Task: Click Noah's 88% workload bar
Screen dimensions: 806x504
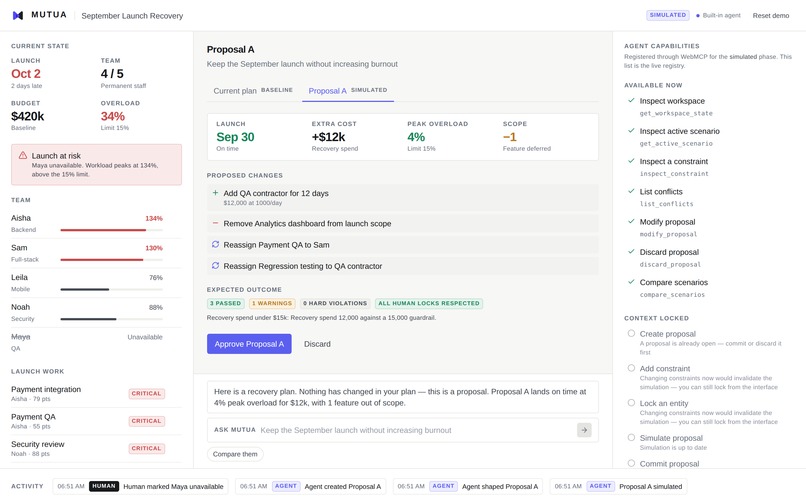Action: [112, 319]
